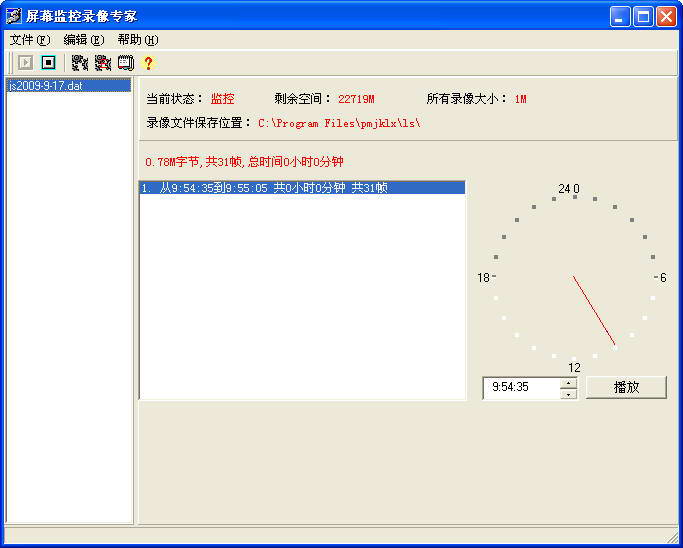Open the 帮助 menu
The image size is (683, 548).
(137, 40)
